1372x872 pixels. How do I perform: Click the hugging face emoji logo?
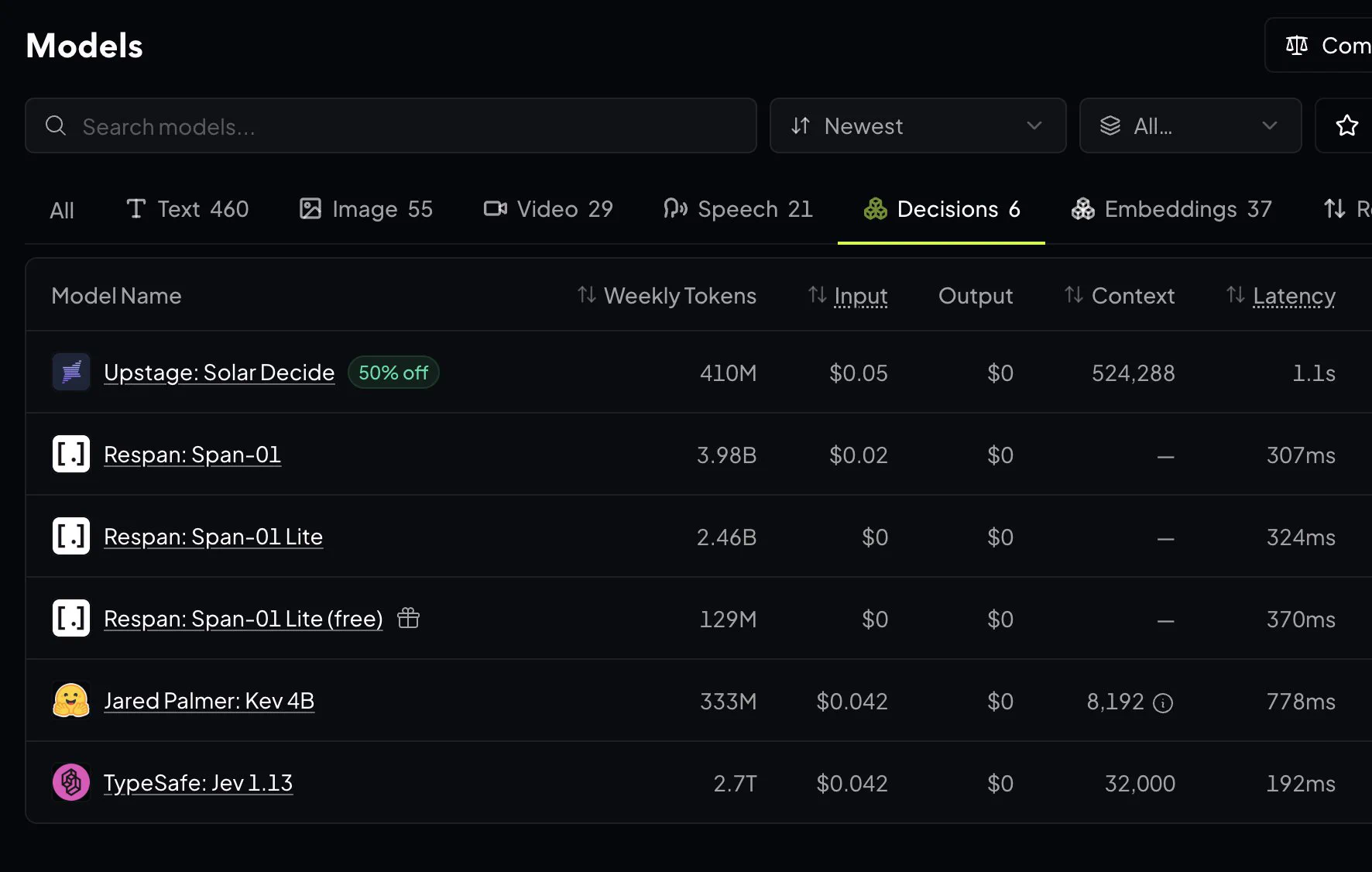coord(71,701)
